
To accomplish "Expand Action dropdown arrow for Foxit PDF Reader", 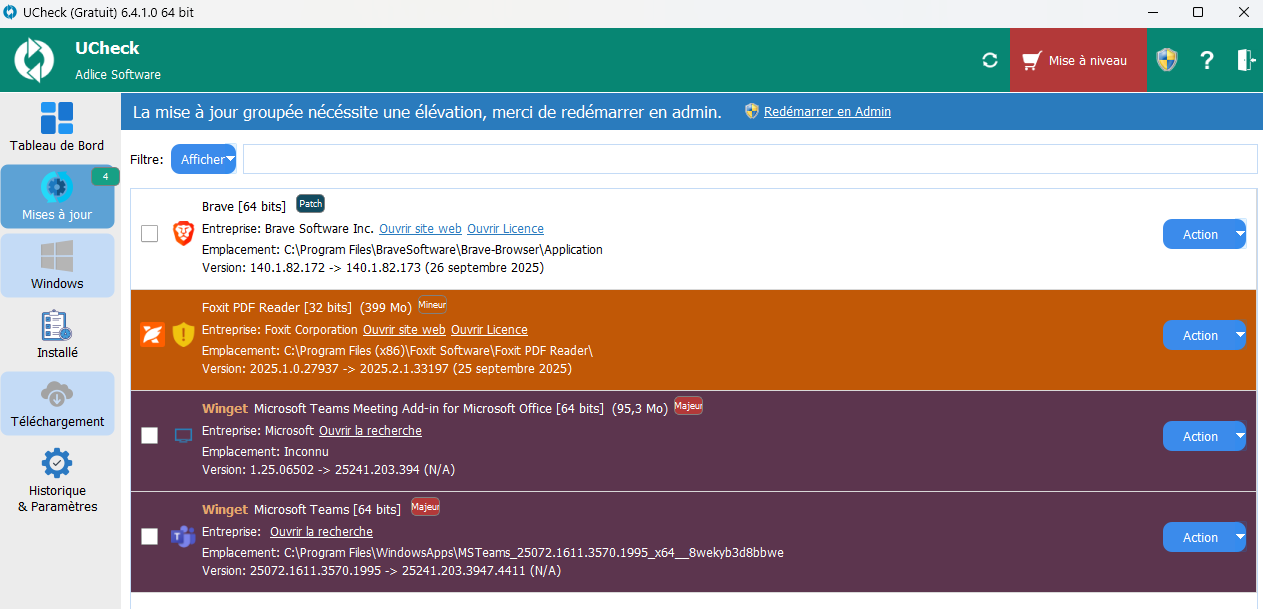I will (x=1240, y=335).
